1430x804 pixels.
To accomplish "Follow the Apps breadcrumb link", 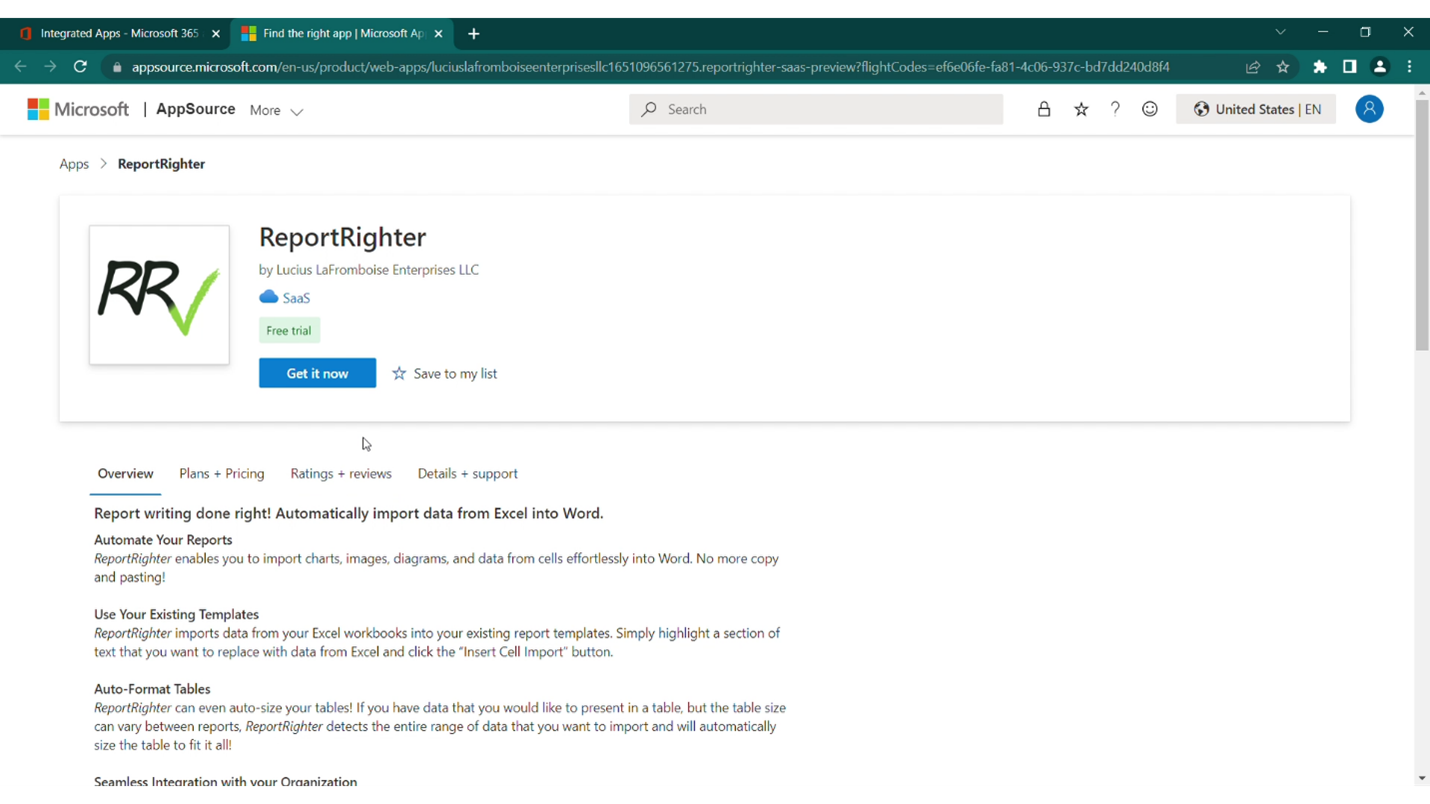I will (74, 164).
